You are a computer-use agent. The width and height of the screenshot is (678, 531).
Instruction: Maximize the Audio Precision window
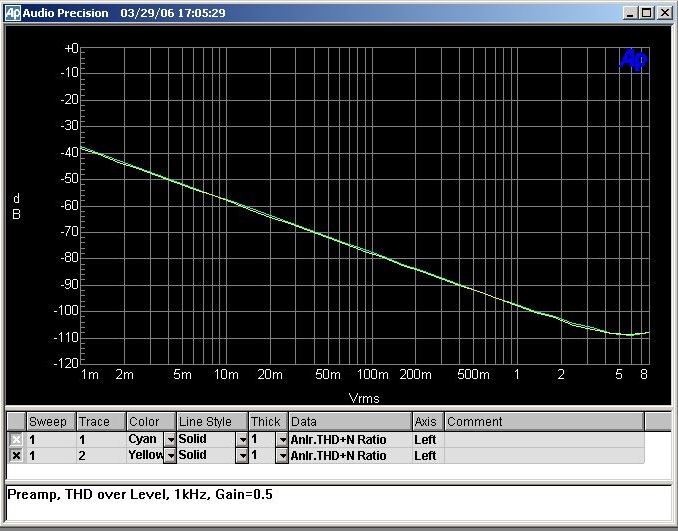646,13
